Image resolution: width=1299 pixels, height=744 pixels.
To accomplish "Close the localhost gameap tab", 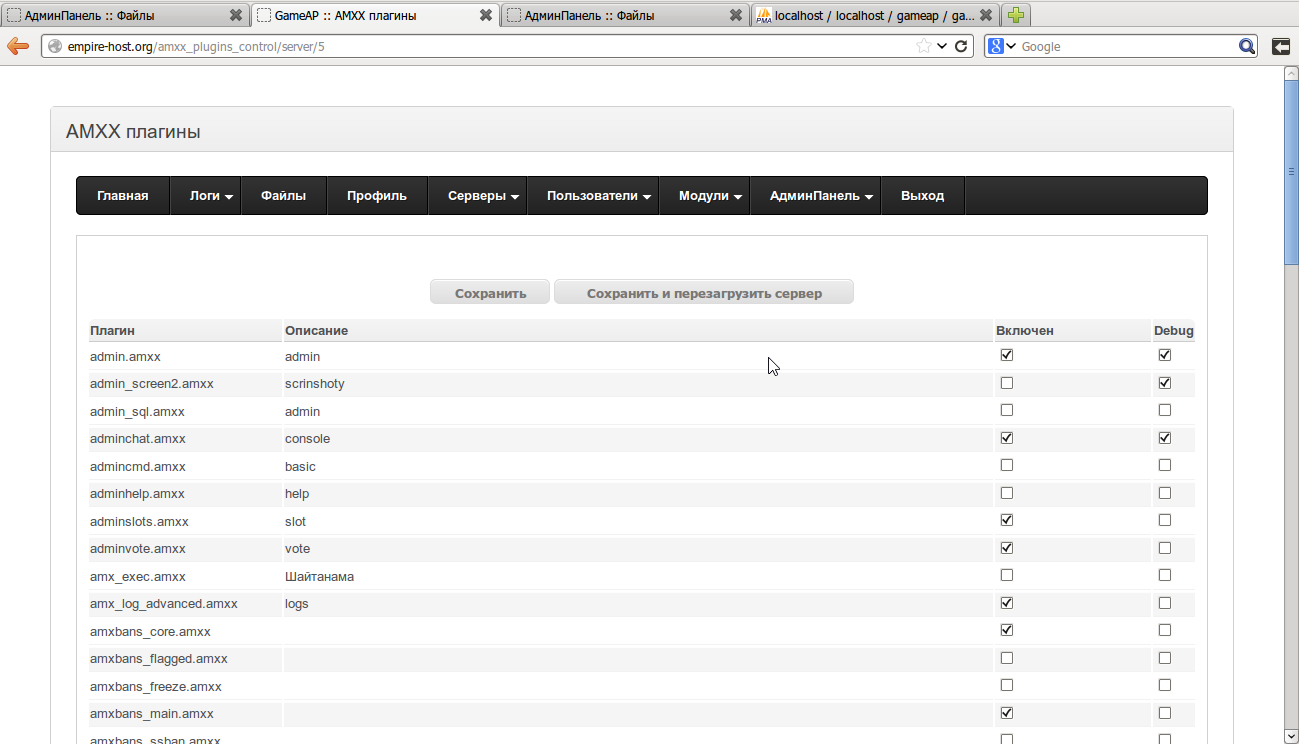I will 986,15.
